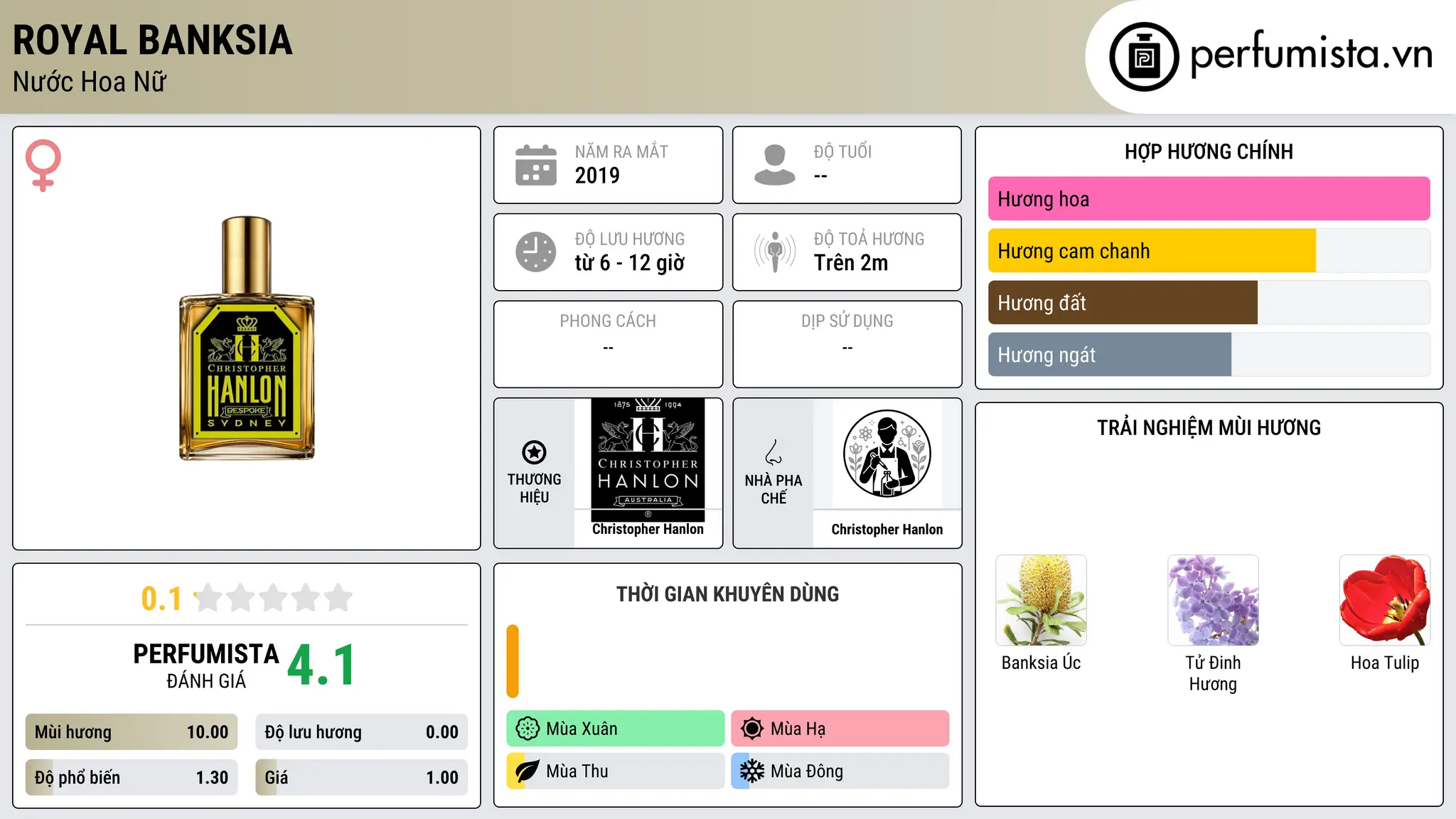The image size is (1456, 819).
Task: Select the Tử Đinh Hương note image
Action: 1213,600
